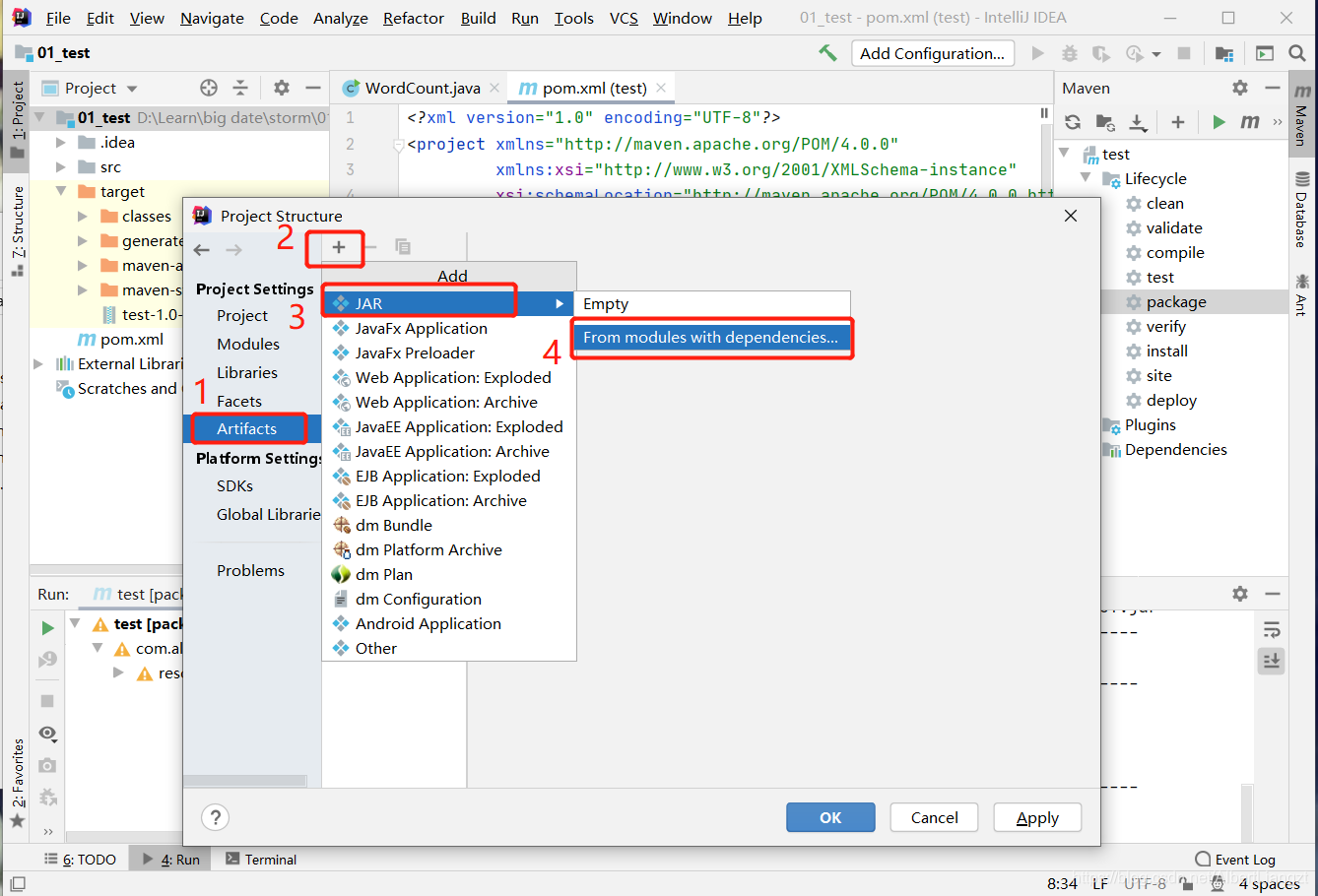Select the install lifecycle goal
This screenshot has height=896, width=1318.
point(1166,351)
